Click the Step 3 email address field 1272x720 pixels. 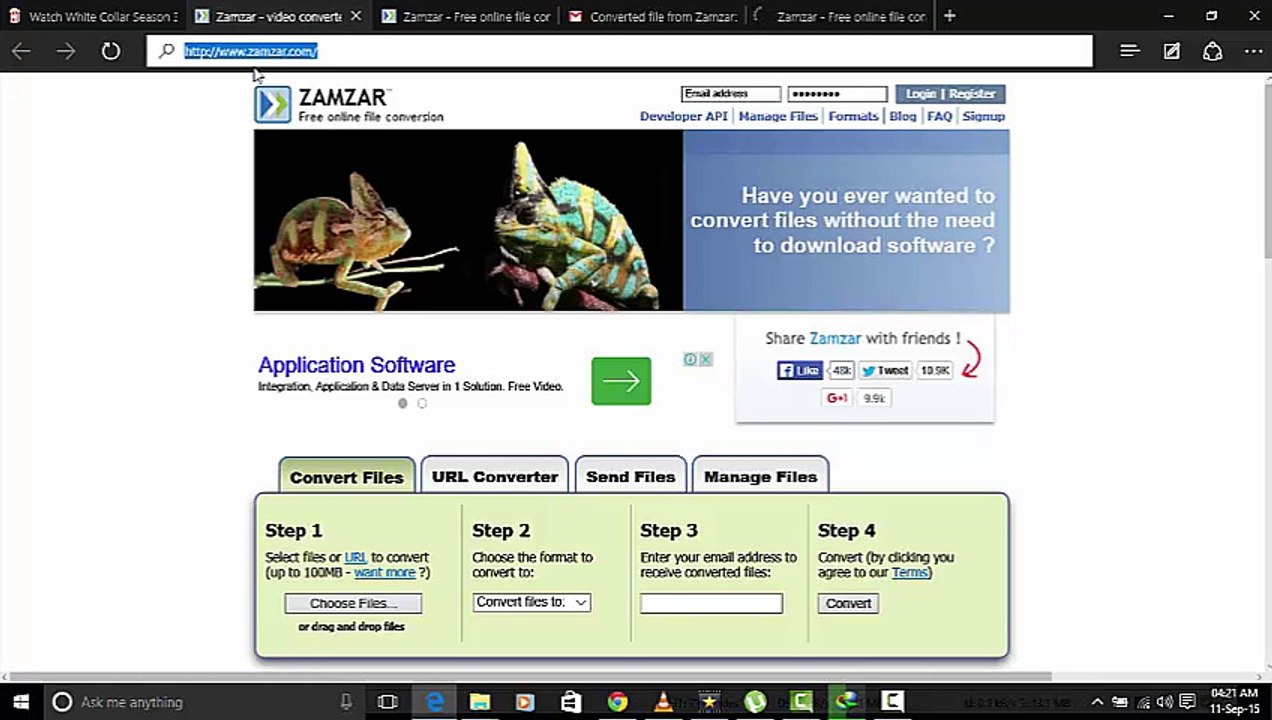(x=711, y=603)
